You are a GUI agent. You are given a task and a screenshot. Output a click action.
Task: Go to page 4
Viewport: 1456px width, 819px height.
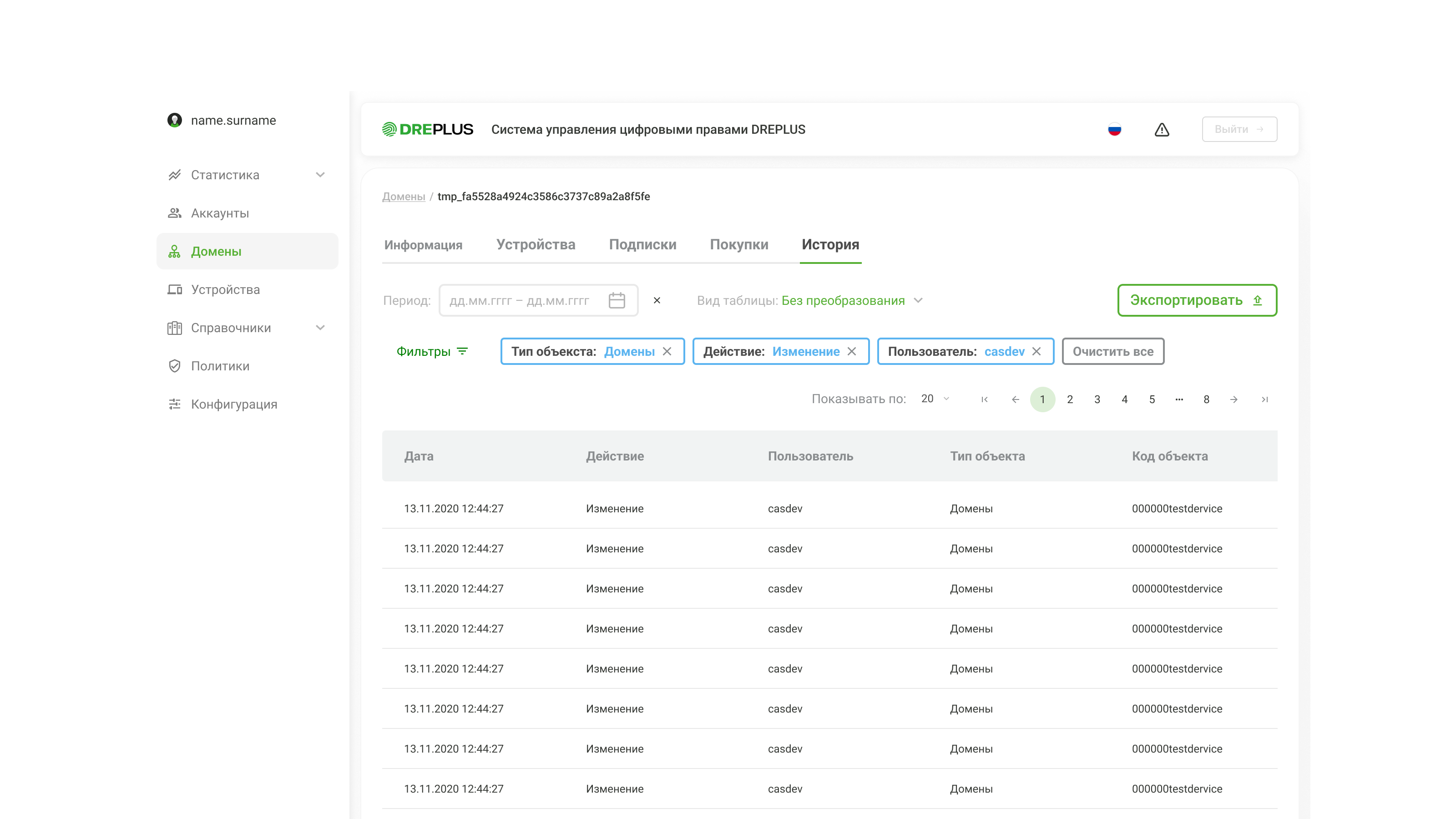coord(1125,399)
